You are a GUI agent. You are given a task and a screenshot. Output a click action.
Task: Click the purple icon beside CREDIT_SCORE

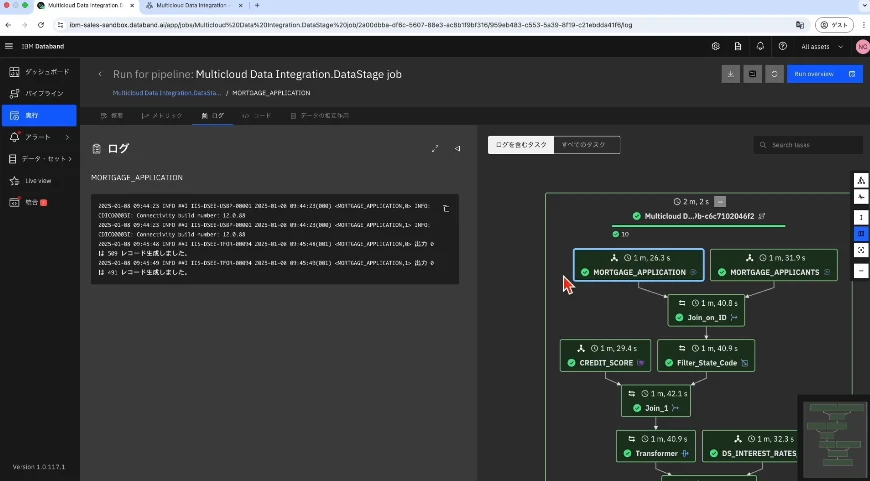(x=640, y=363)
